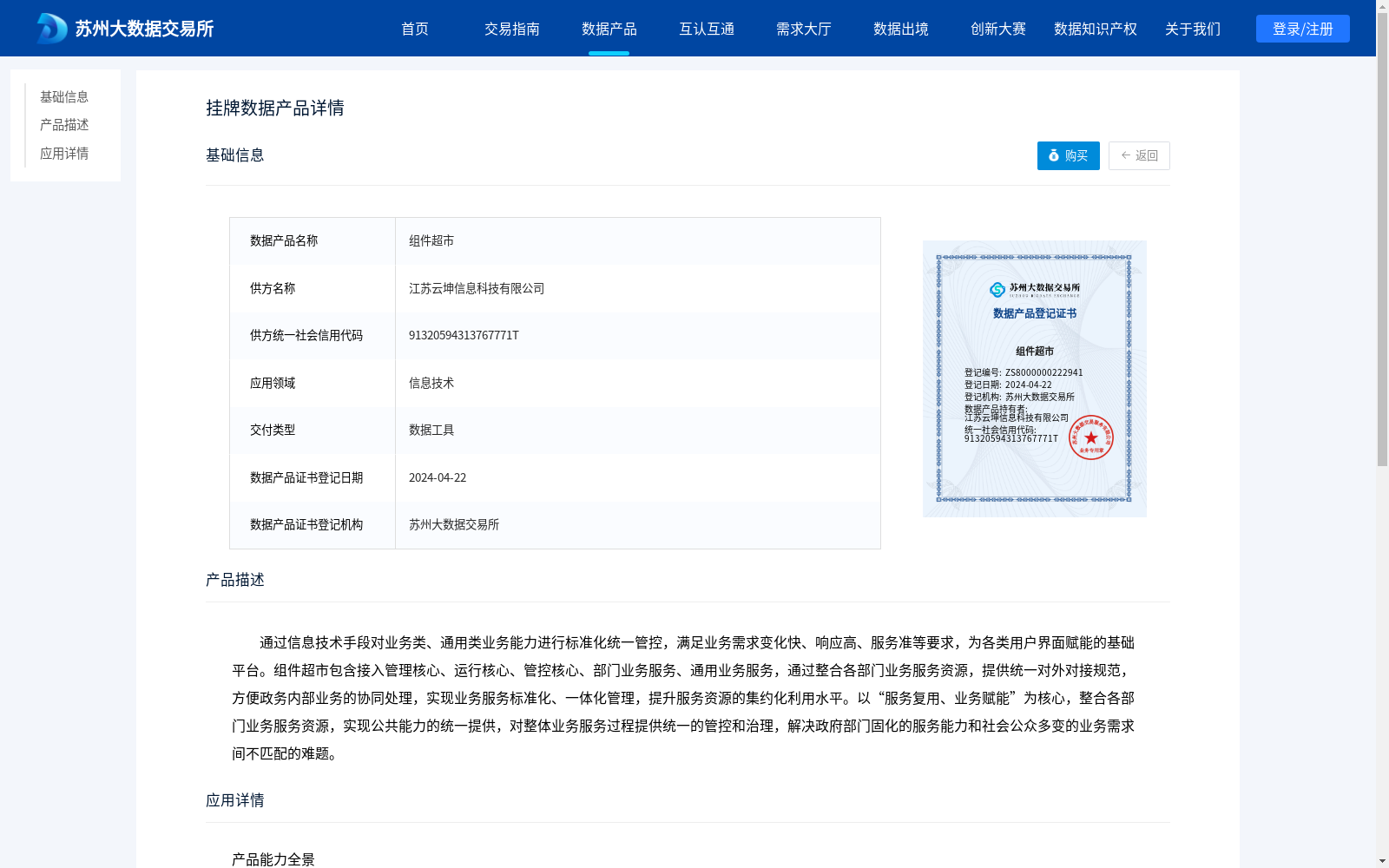Jump to 产品描述 in sidebar
Image resolution: width=1389 pixels, height=868 pixels.
tap(64, 125)
